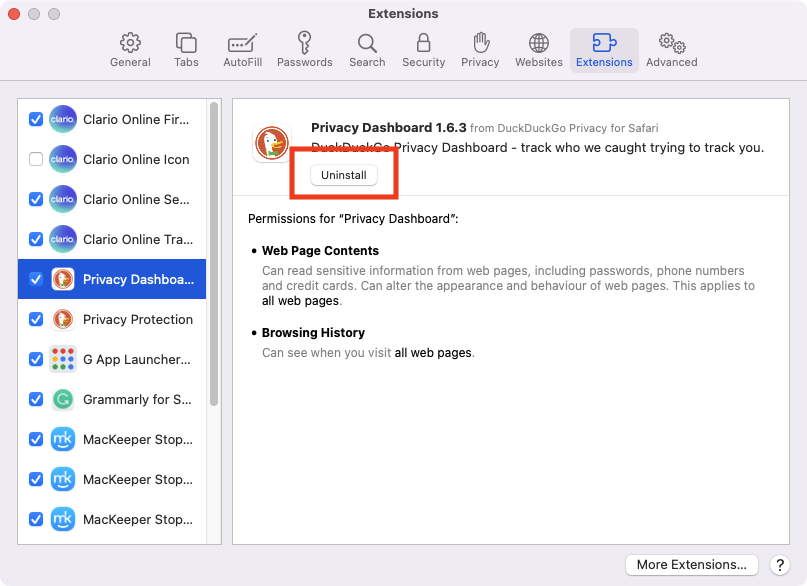807x586 pixels.
Task: Open the General preferences tab
Action: (x=130, y=50)
